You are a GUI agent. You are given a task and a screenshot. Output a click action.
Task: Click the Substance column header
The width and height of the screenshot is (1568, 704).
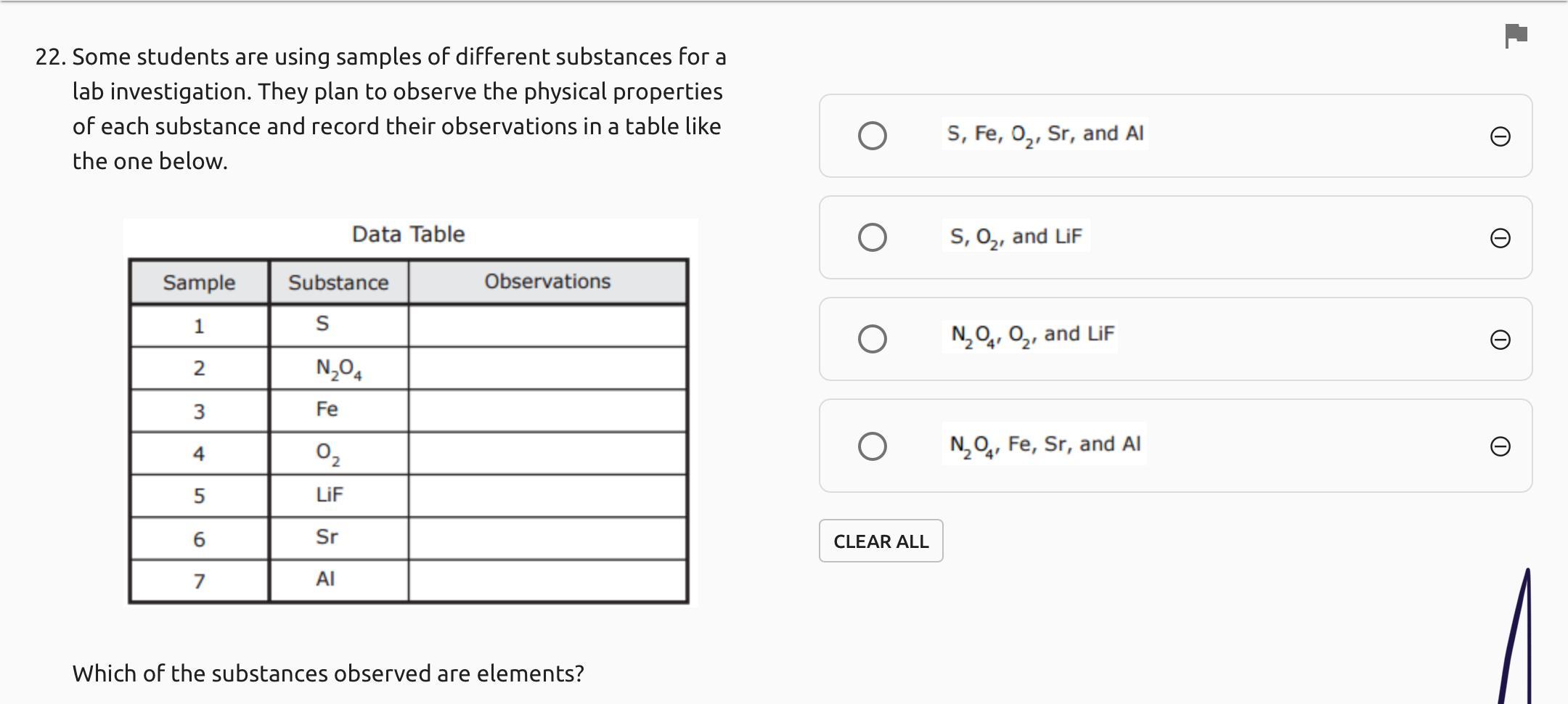(338, 282)
